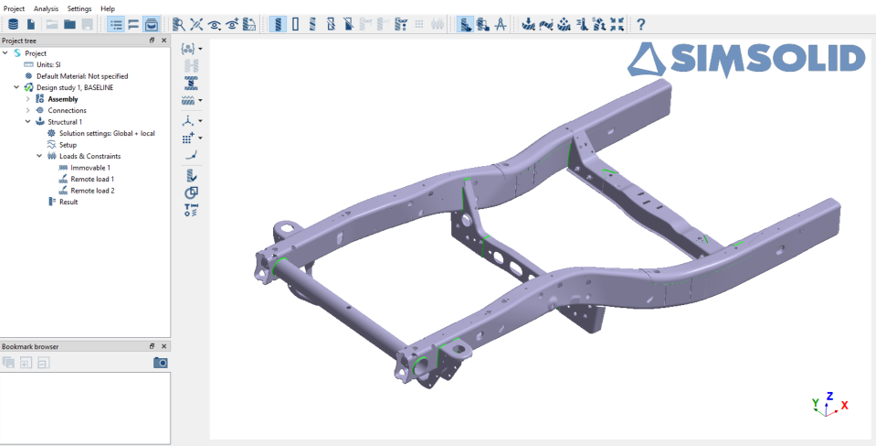Select Solution settings: Global + local
The width and height of the screenshot is (876, 446).
click(x=106, y=133)
